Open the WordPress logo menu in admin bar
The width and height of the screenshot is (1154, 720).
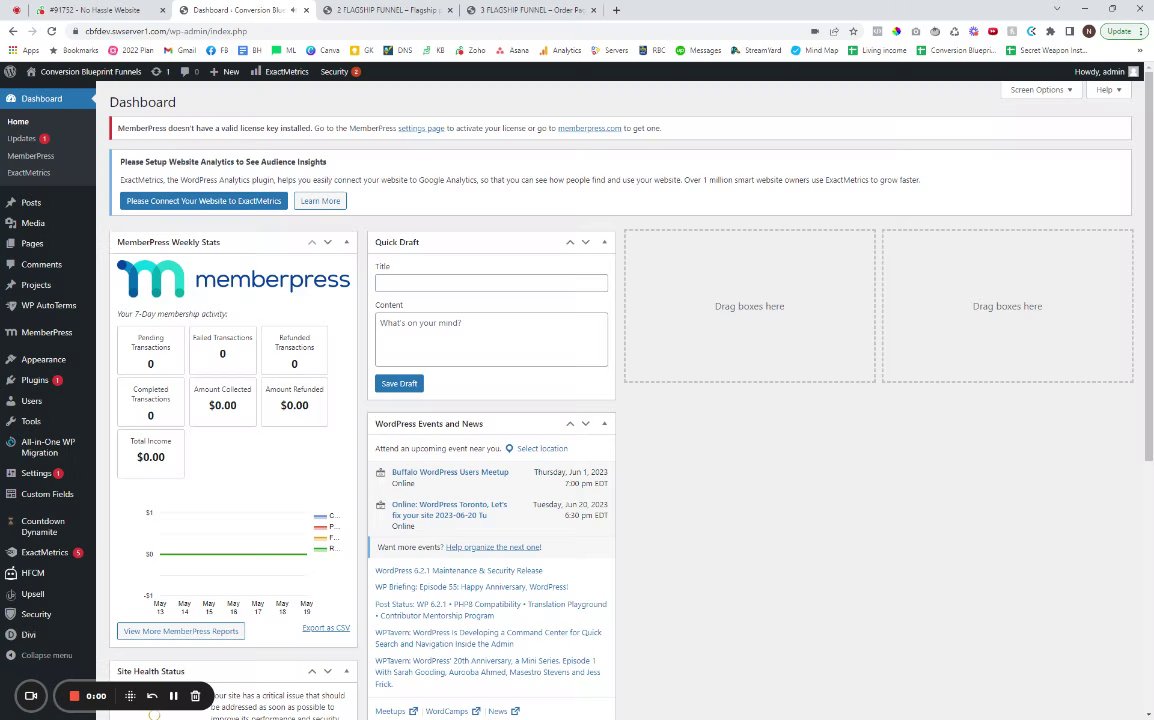10,71
